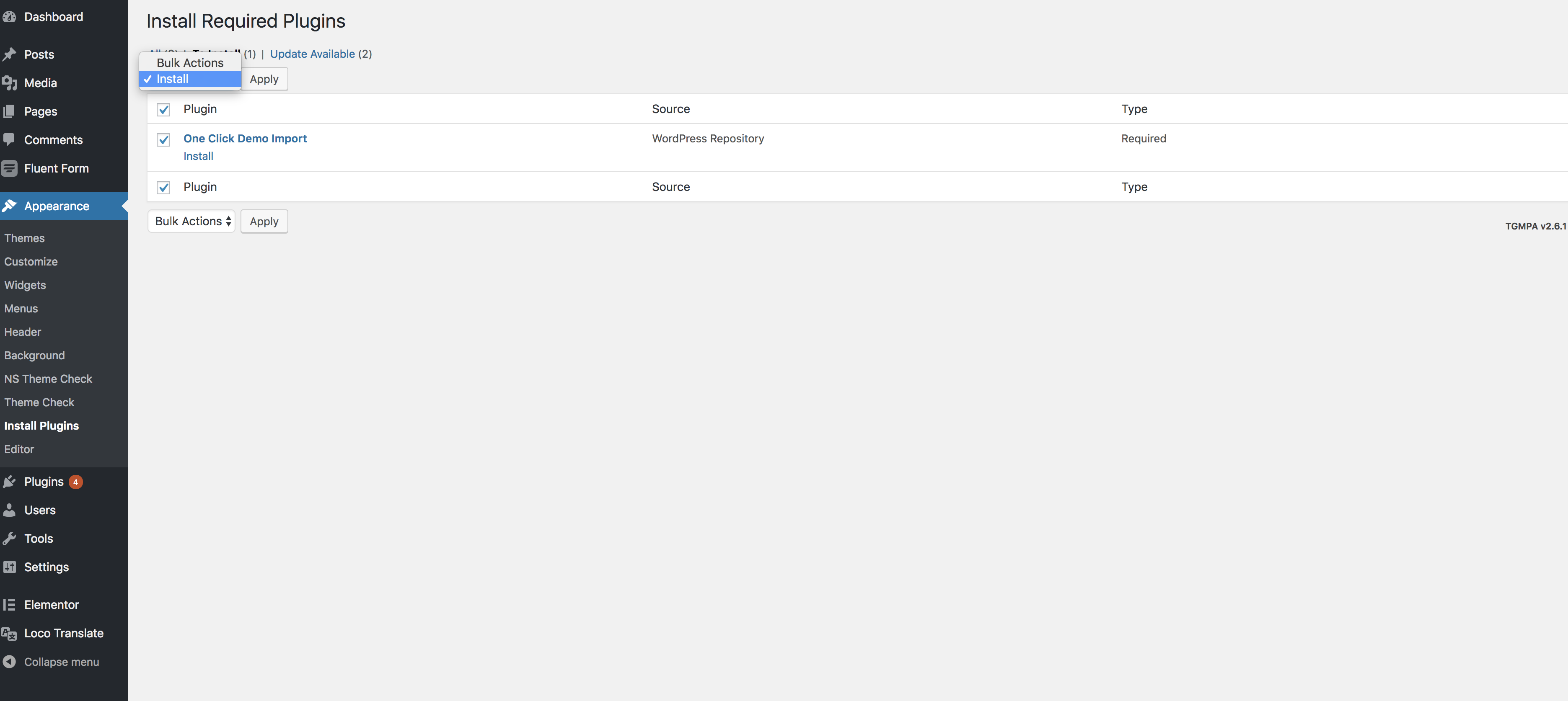Open Themes under Appearance submenu
This screenshot has height=701, width=1568.
24,238
